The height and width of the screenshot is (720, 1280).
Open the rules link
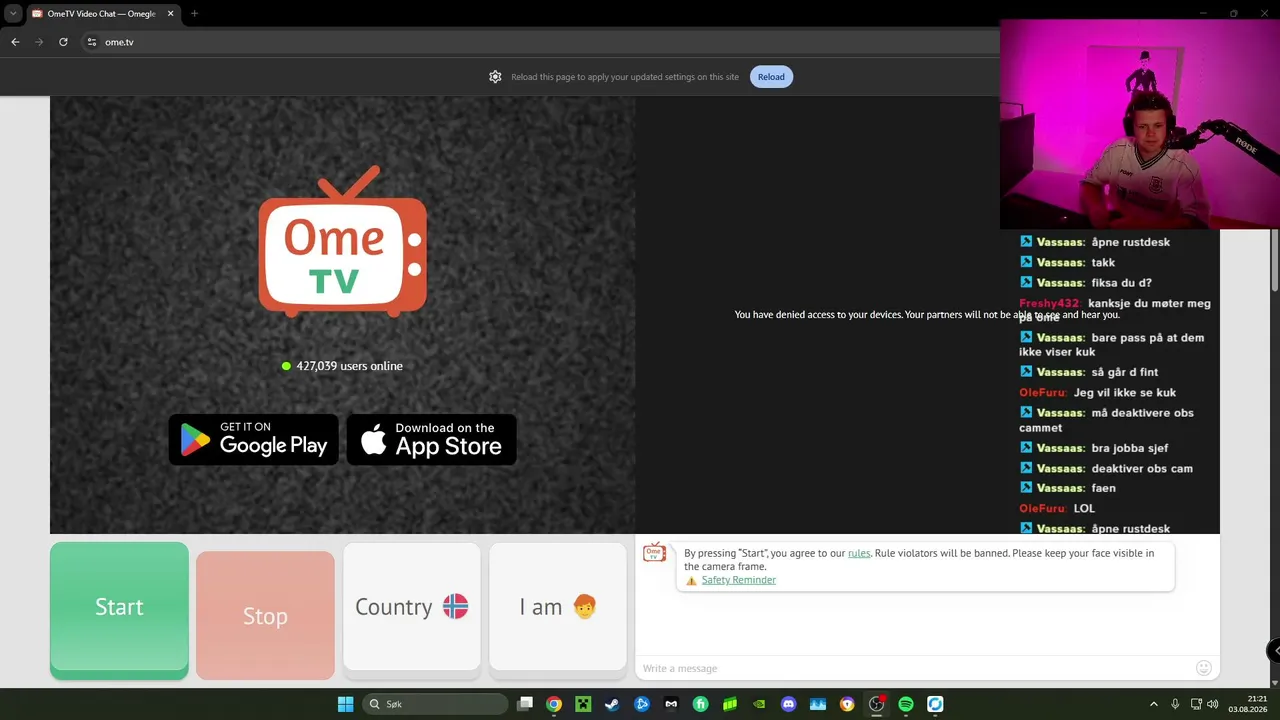pos(859,553)
